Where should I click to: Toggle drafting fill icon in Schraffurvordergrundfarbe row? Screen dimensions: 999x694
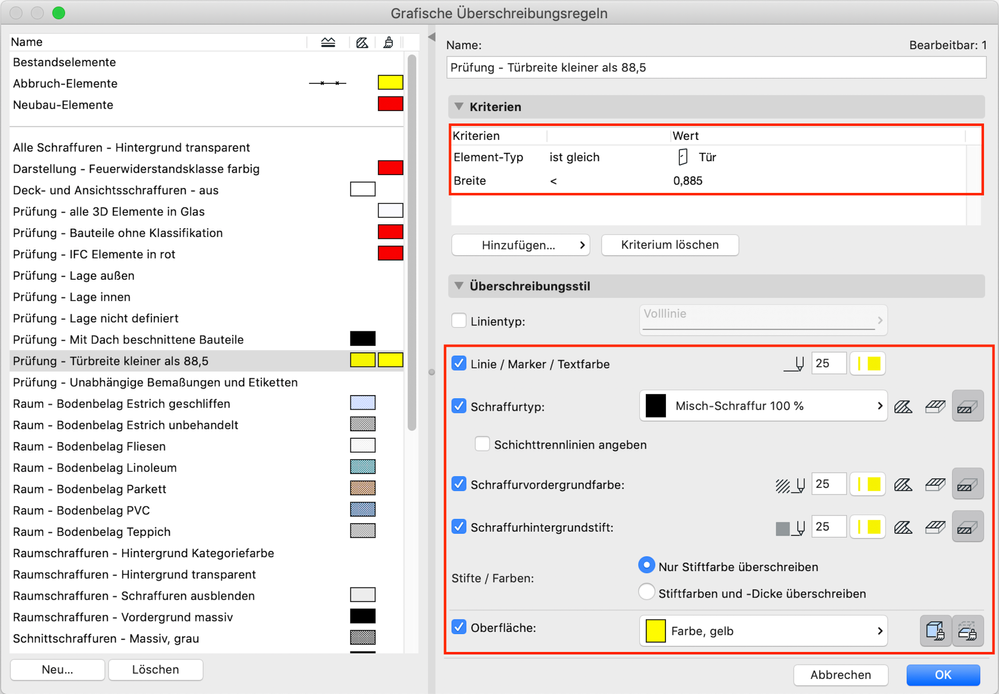tap(903, 485)
